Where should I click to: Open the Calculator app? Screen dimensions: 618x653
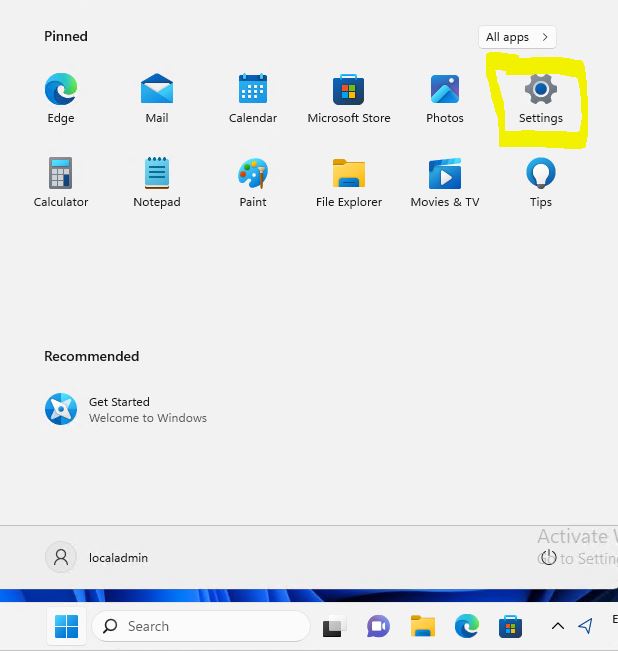coord(61,182)
